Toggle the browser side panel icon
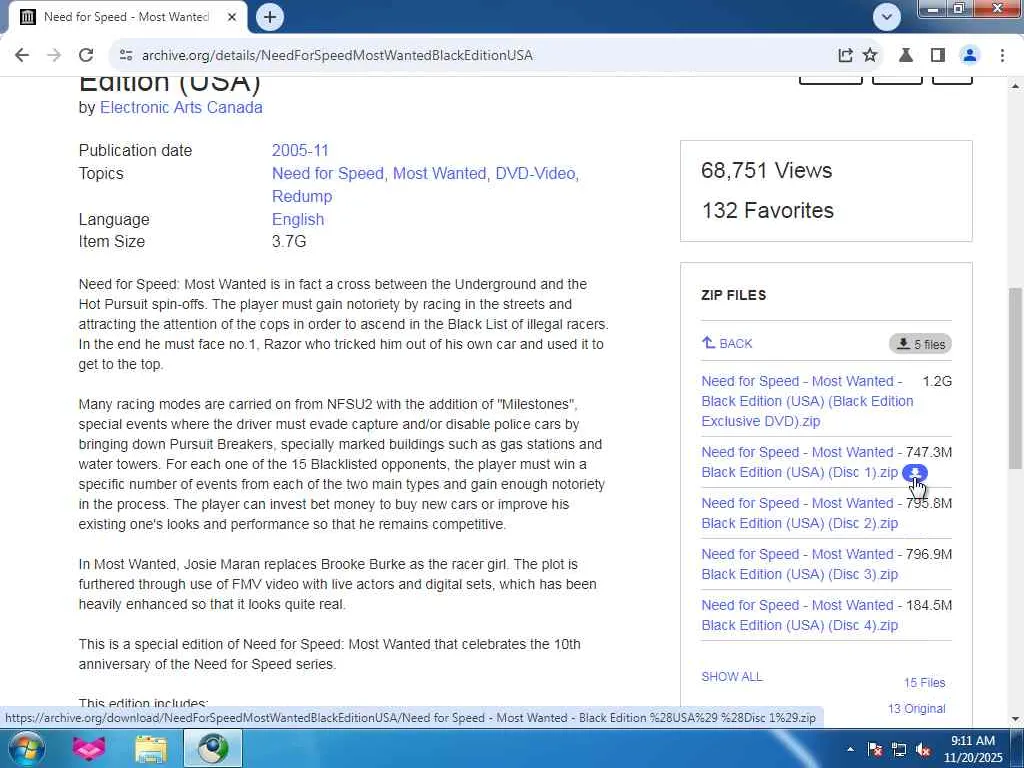This screenshot has width=1024, height=768. pos(938,56)
